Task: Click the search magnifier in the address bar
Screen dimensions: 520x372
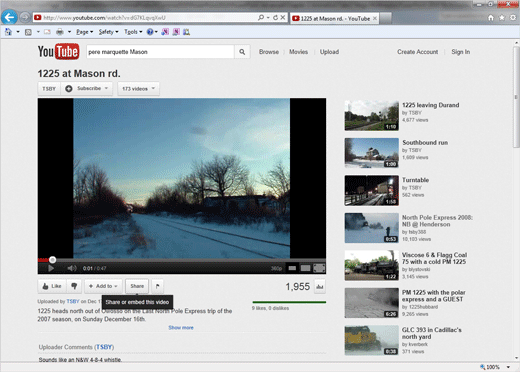Action: coord(261,17)
